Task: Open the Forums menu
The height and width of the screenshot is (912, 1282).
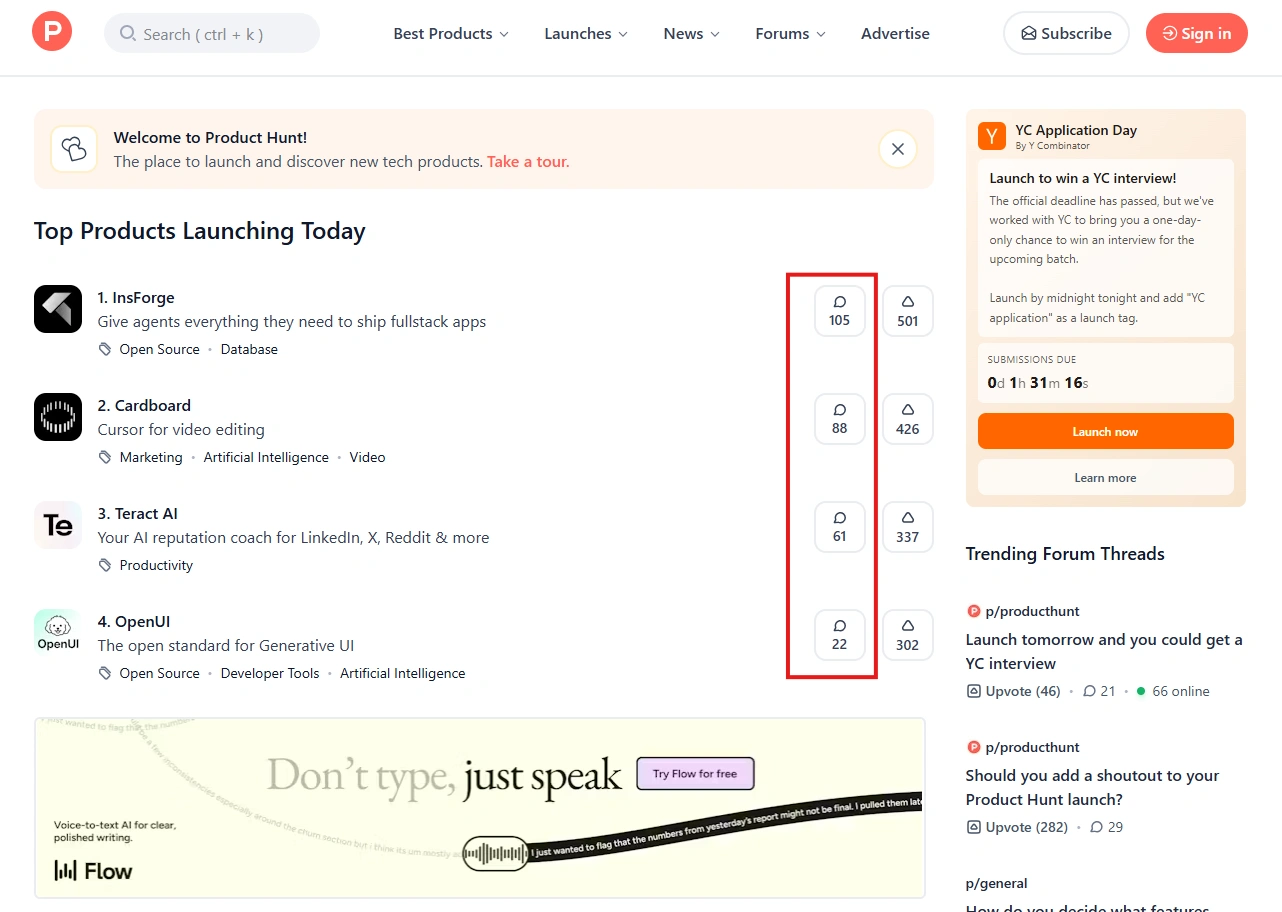Action: pos(782,33)
